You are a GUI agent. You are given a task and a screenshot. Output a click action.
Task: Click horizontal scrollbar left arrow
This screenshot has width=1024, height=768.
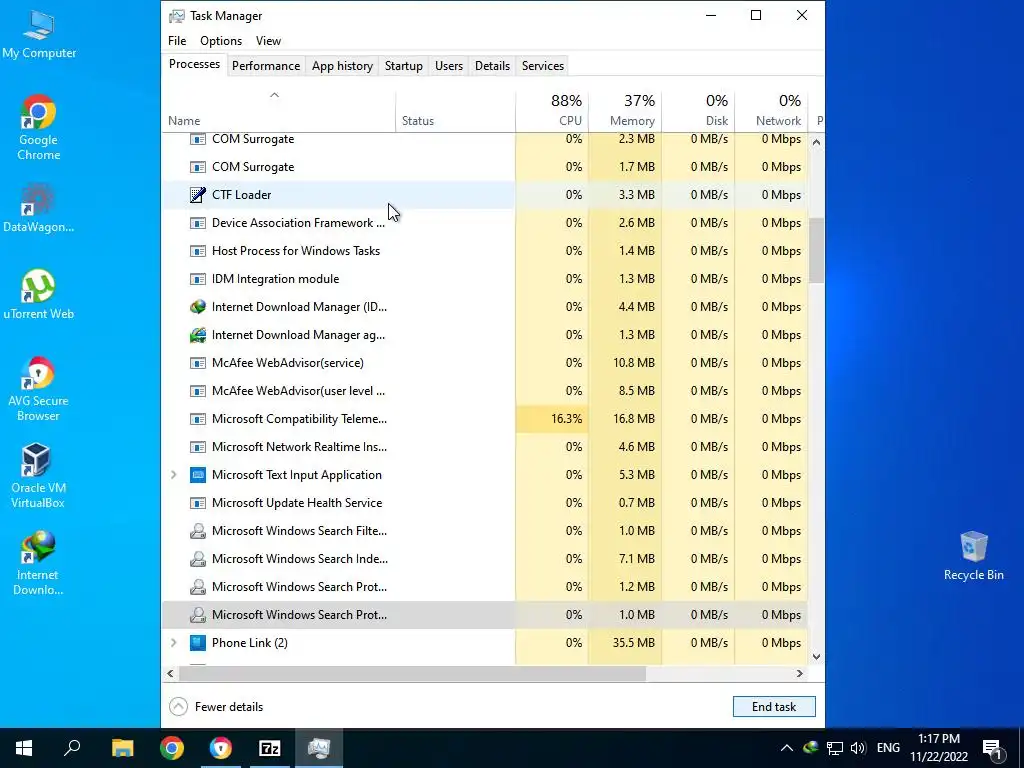tap(170, 673)
